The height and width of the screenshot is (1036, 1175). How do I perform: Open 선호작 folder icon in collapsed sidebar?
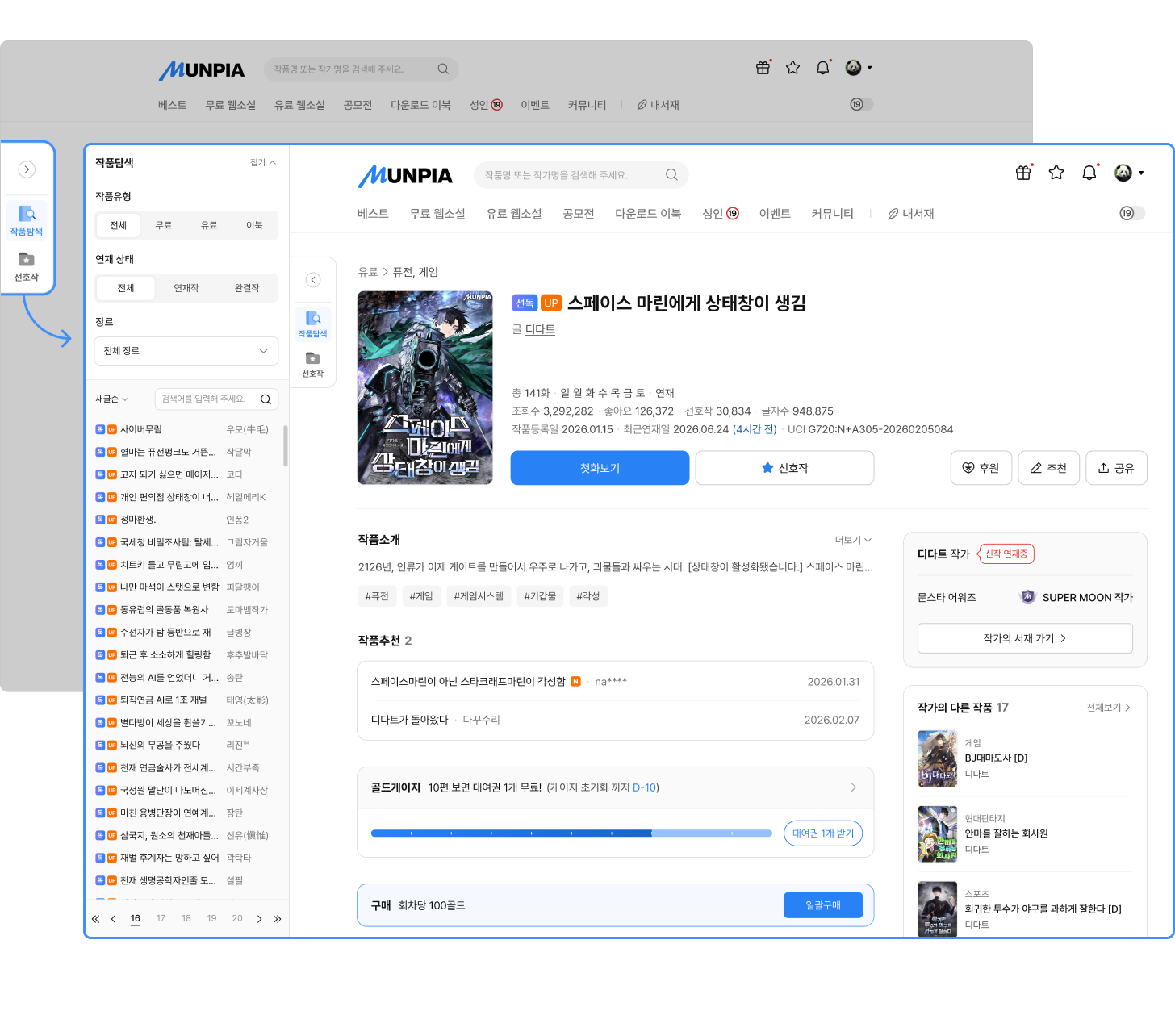click(313, 364)
